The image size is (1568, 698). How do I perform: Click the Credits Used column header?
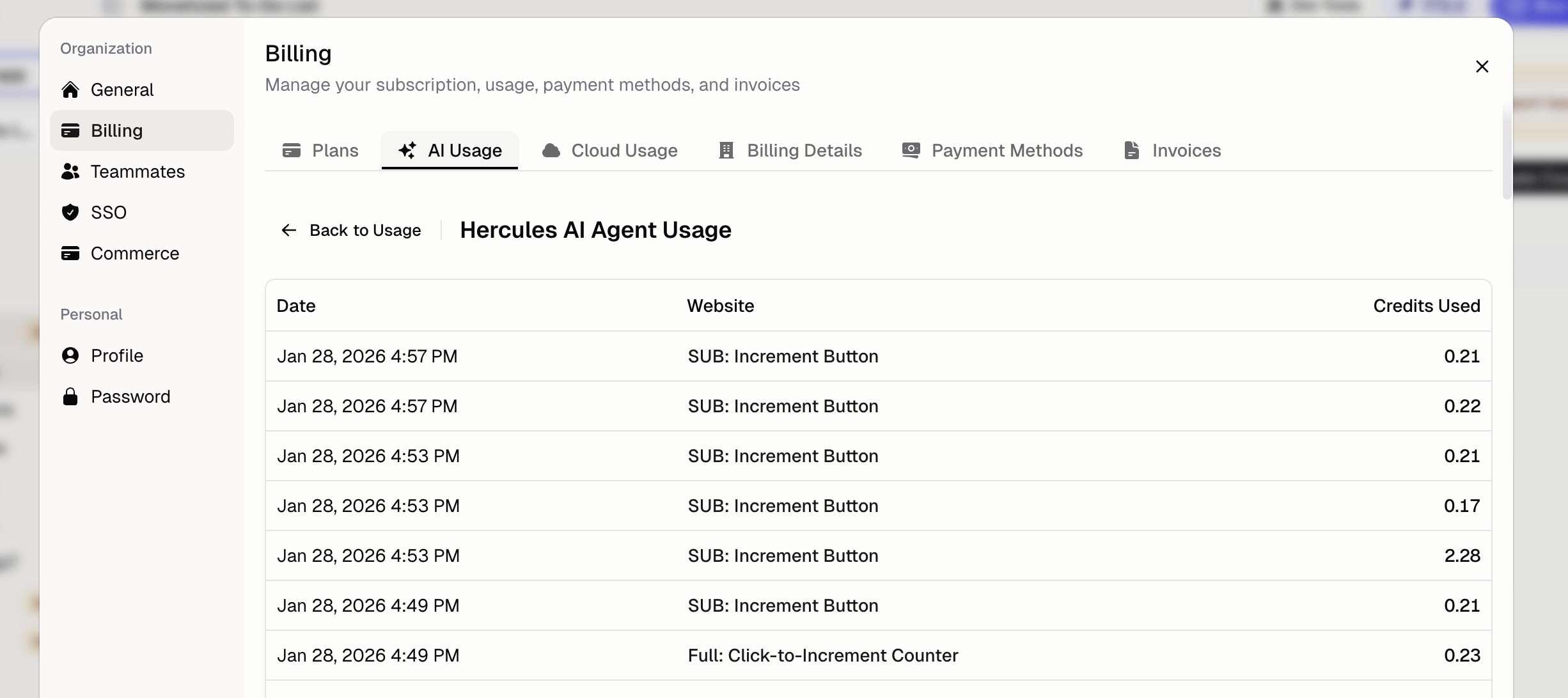[1426, 306]
